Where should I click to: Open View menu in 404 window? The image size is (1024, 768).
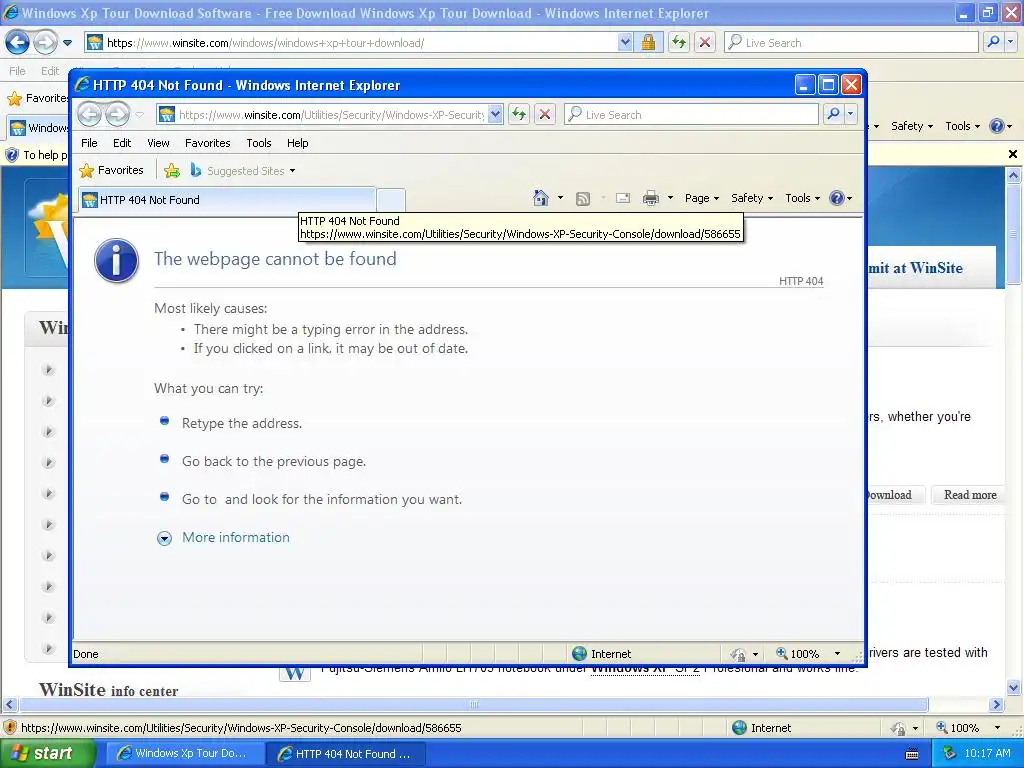(x=158, y=143)
